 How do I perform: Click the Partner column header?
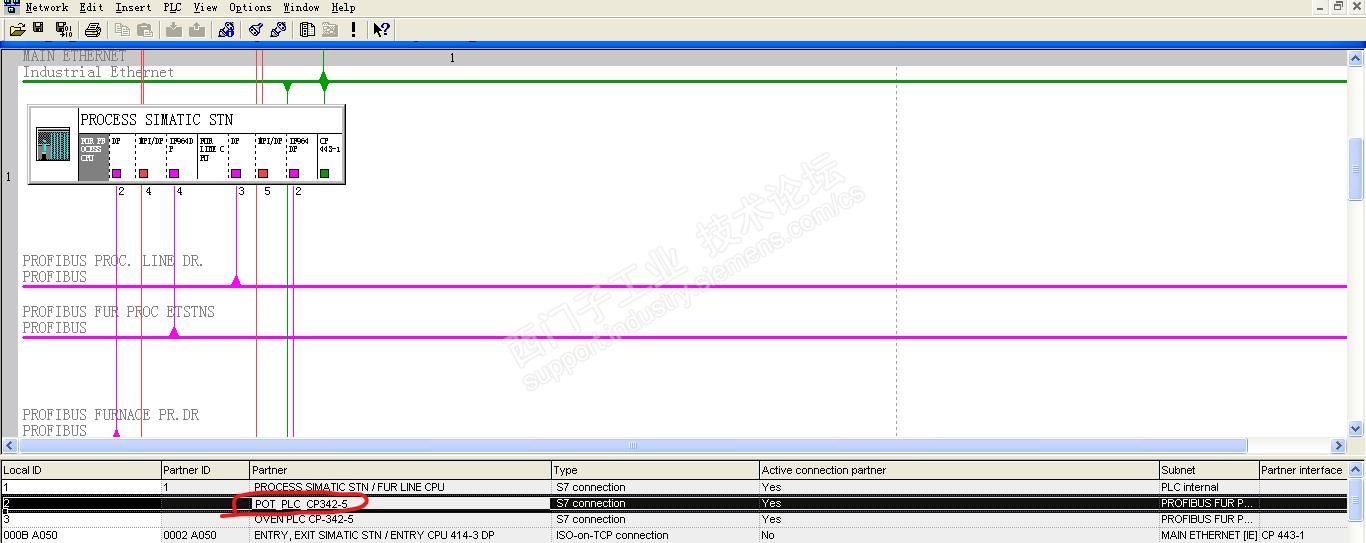400,470
